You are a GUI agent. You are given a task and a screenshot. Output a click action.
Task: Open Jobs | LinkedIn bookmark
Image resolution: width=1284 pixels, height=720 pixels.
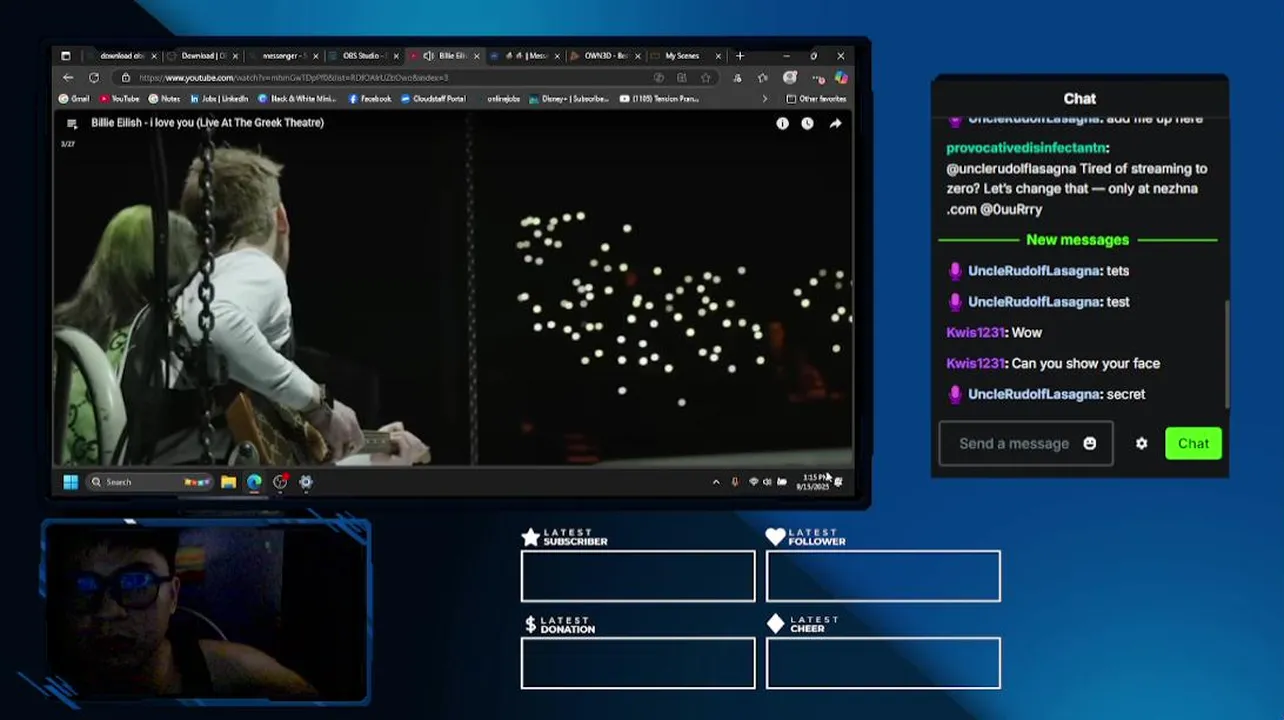[218, 99]
